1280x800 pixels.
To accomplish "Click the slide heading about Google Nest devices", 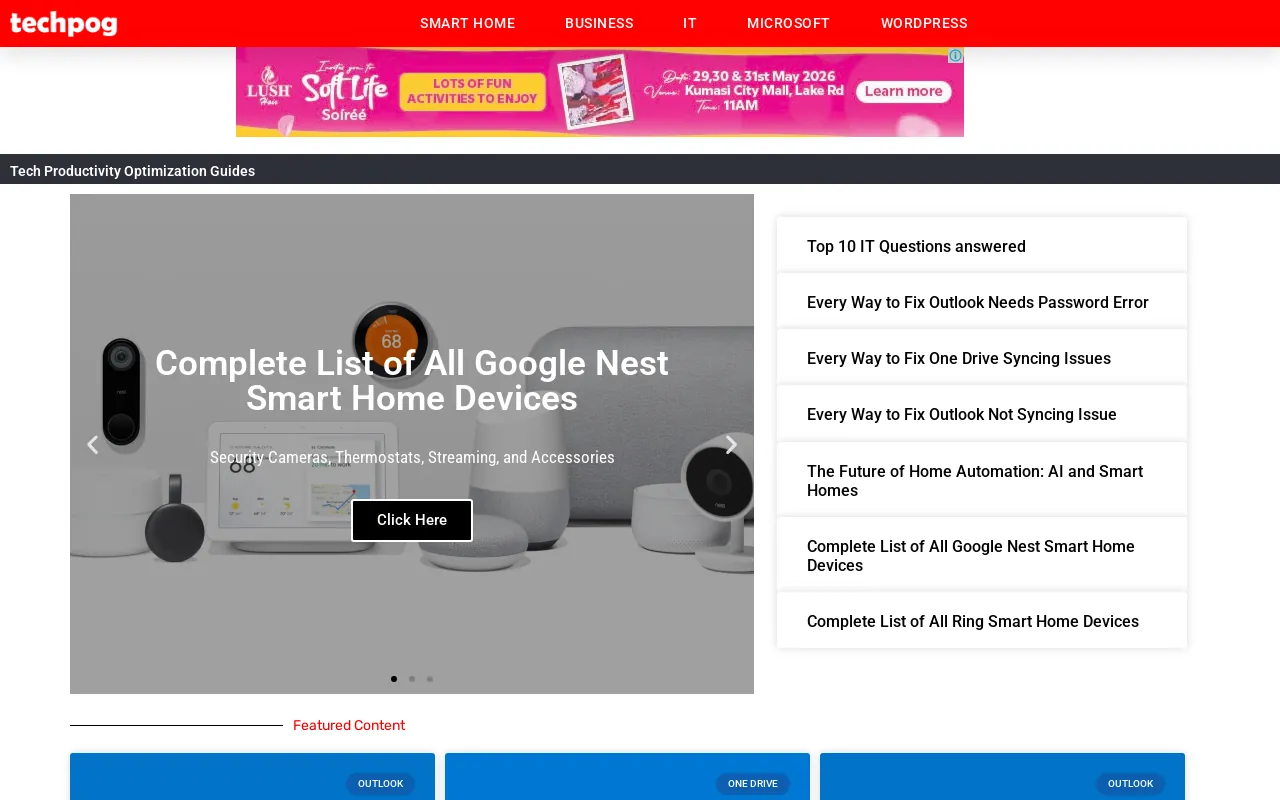I will (412, 380).
